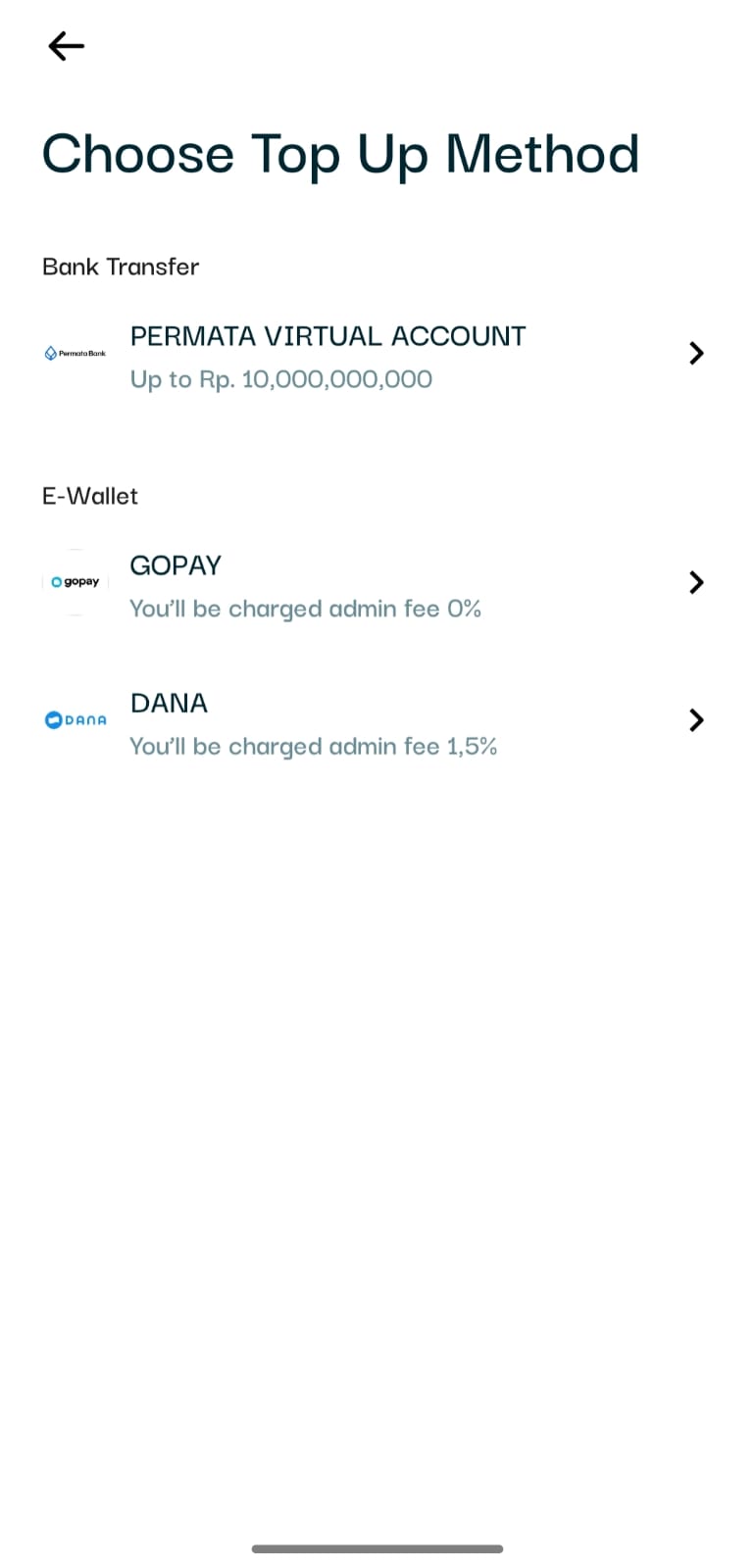Click "Up to Rp. 10,000,000,000" limit text

point(281,379)
